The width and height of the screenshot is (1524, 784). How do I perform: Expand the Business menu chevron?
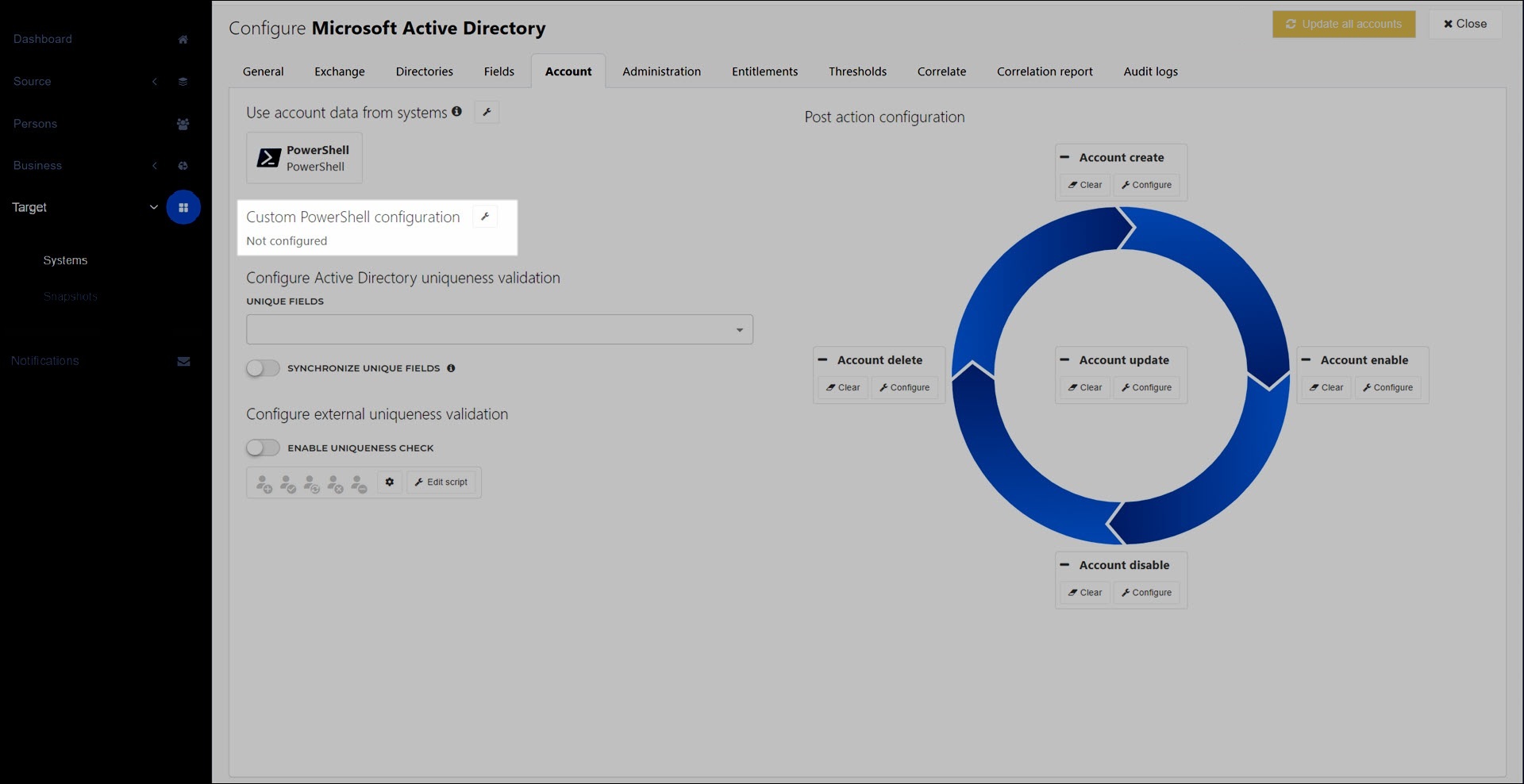[x=155, y=166]
